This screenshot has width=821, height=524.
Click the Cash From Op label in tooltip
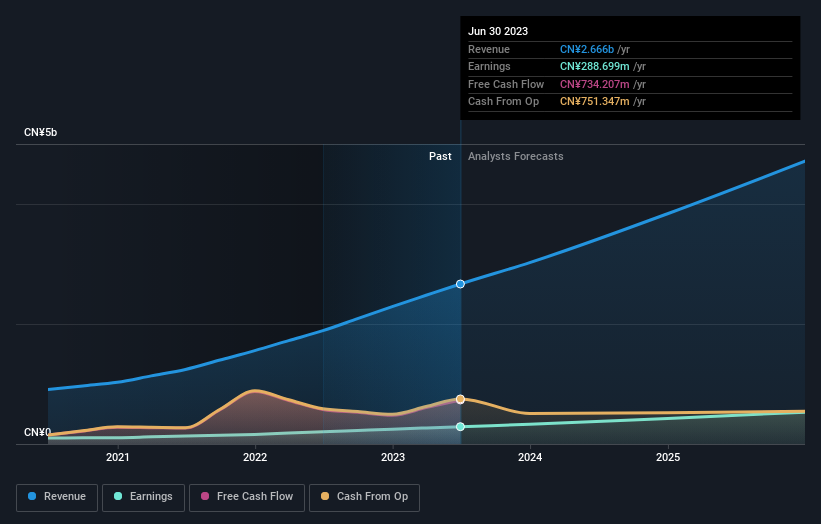(x=503, y=102)
